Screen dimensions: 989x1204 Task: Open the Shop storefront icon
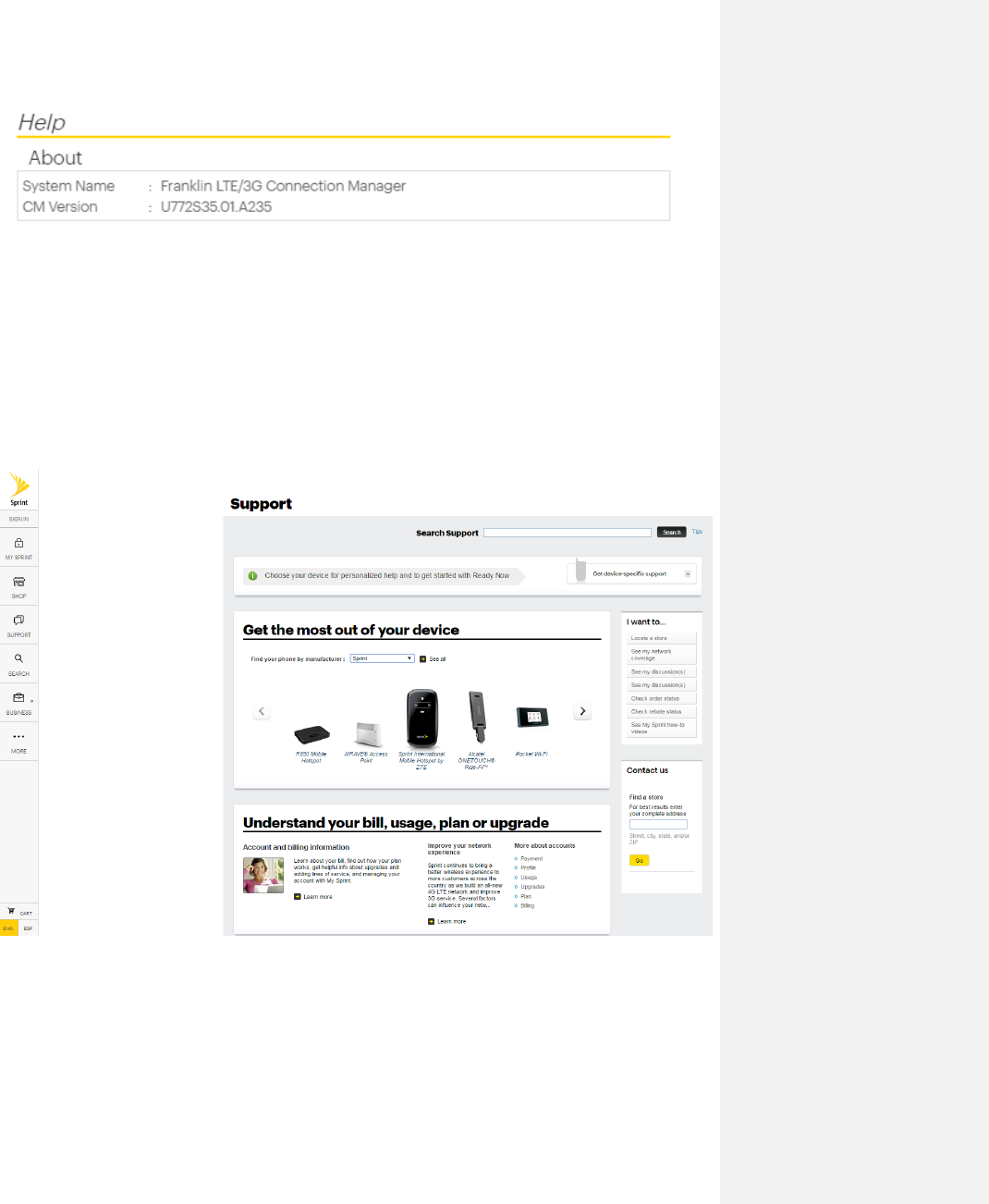coord(18,582)
